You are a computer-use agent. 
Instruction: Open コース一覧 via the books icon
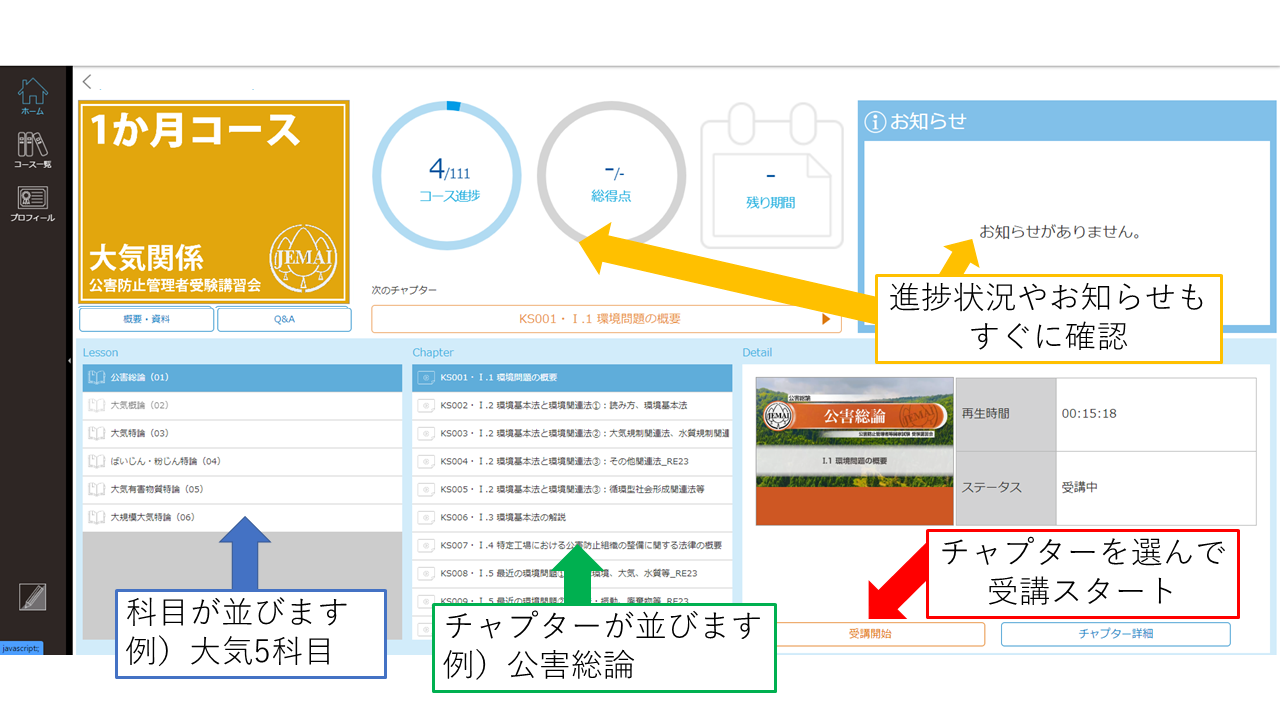pos(35,147)
